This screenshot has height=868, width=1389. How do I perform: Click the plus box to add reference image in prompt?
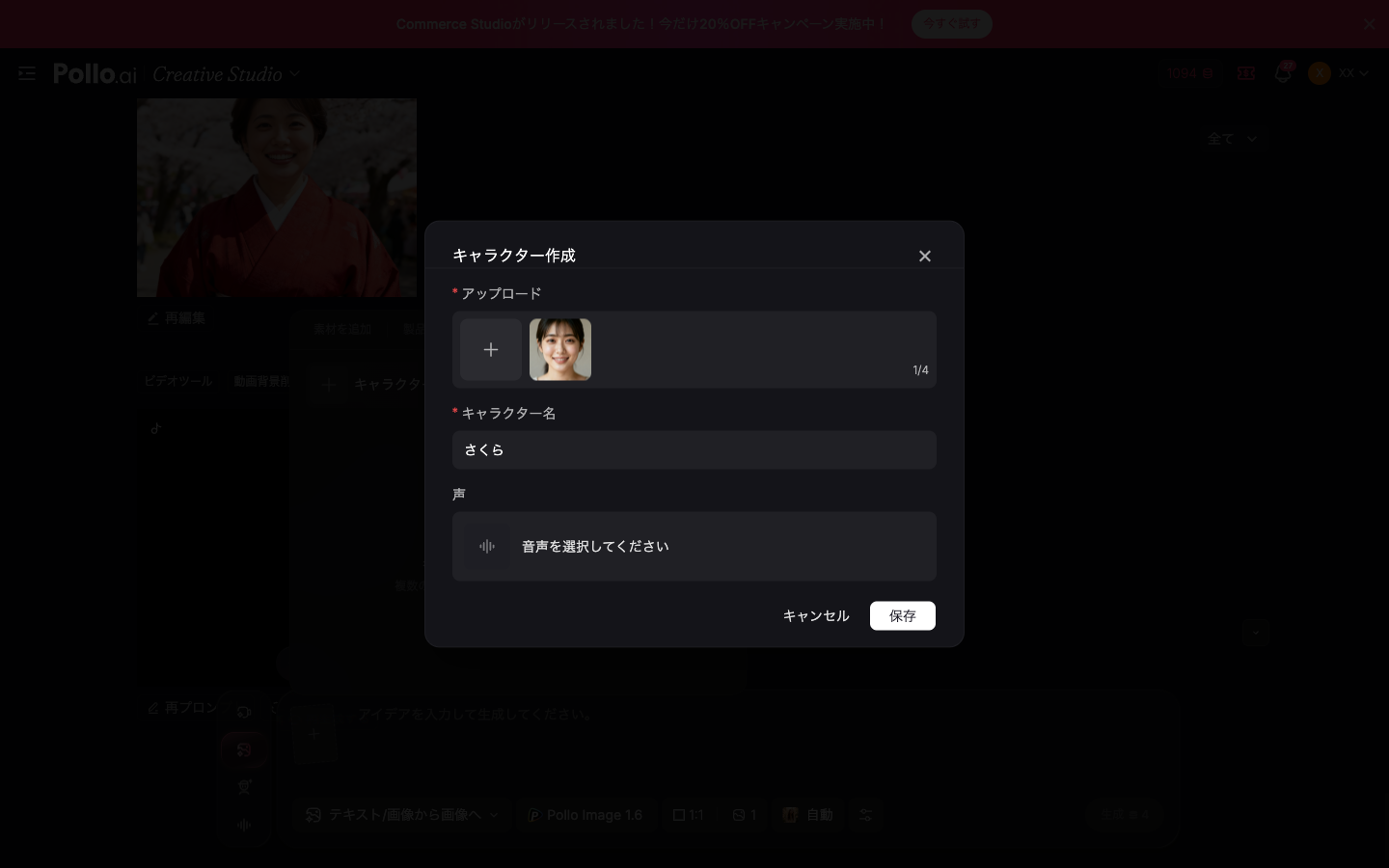(x=314, y=734)
